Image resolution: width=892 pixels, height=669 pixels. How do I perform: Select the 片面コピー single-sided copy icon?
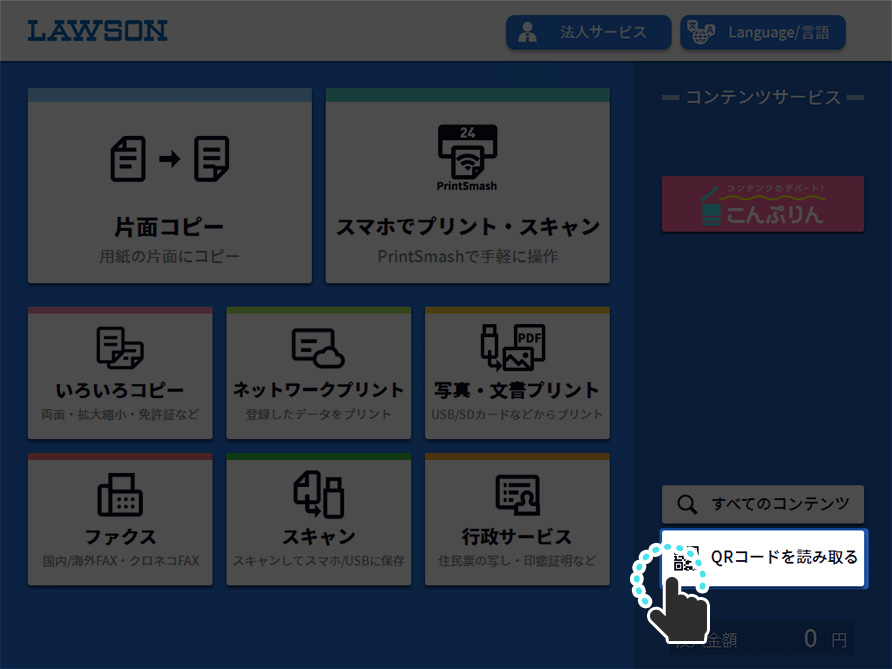(x=168, y=160)
